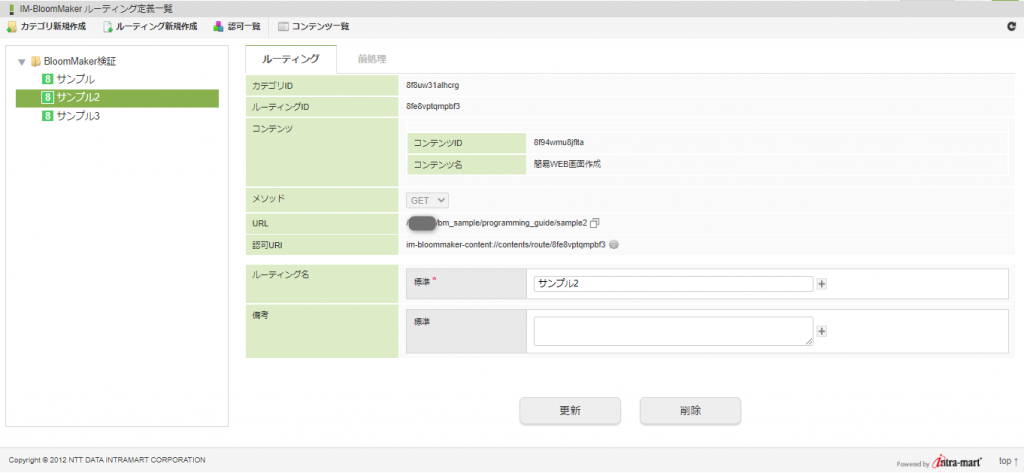Click the content name 簡易WEB画面作成
This screenshot has width=1024, height=473.
tap(567, 165)
